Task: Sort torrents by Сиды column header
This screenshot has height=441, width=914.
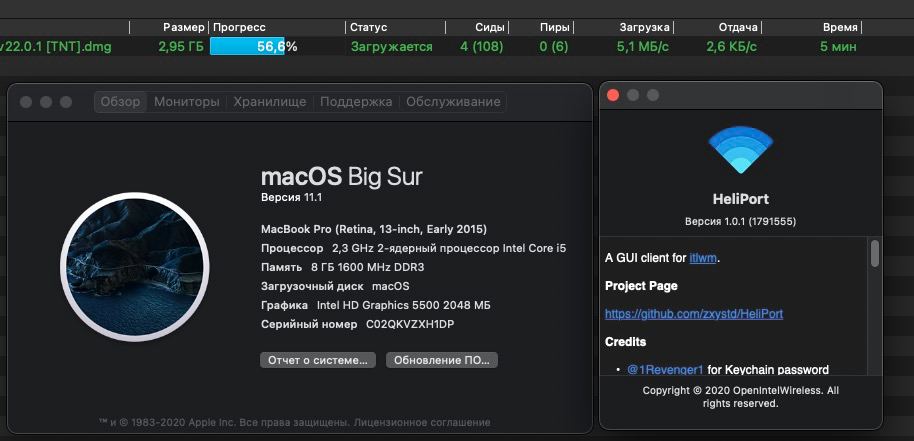Action: [x=490, y=27]
